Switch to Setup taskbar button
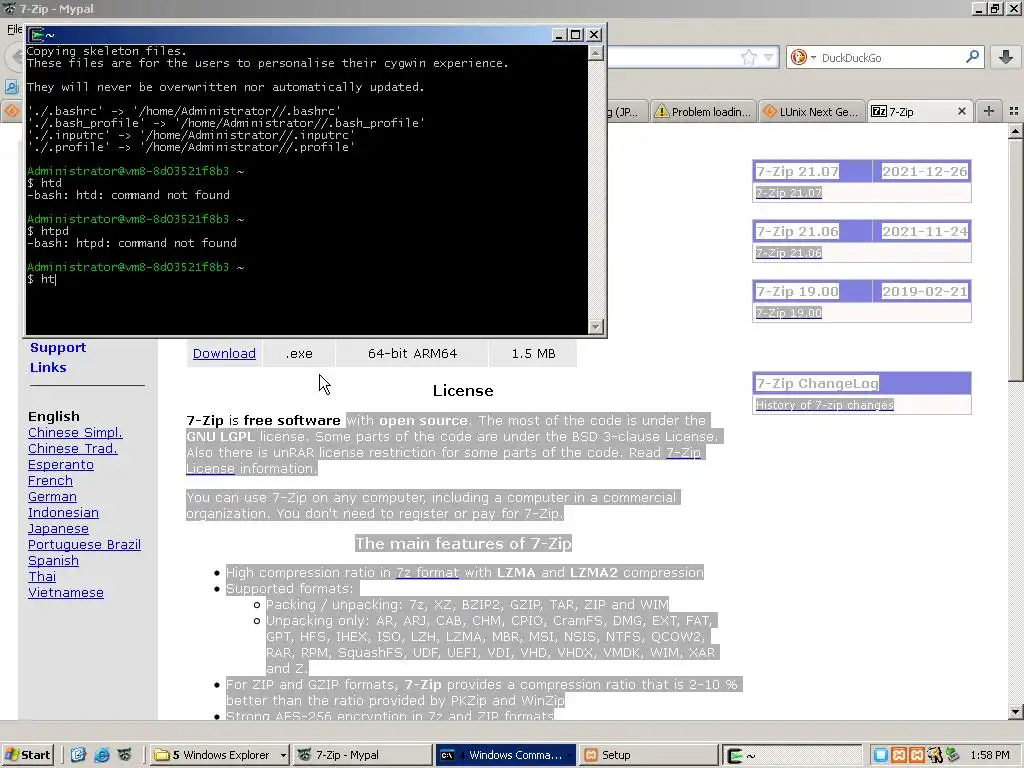The height and width of the screenshot is (768, 1024). tap(648, 755)
